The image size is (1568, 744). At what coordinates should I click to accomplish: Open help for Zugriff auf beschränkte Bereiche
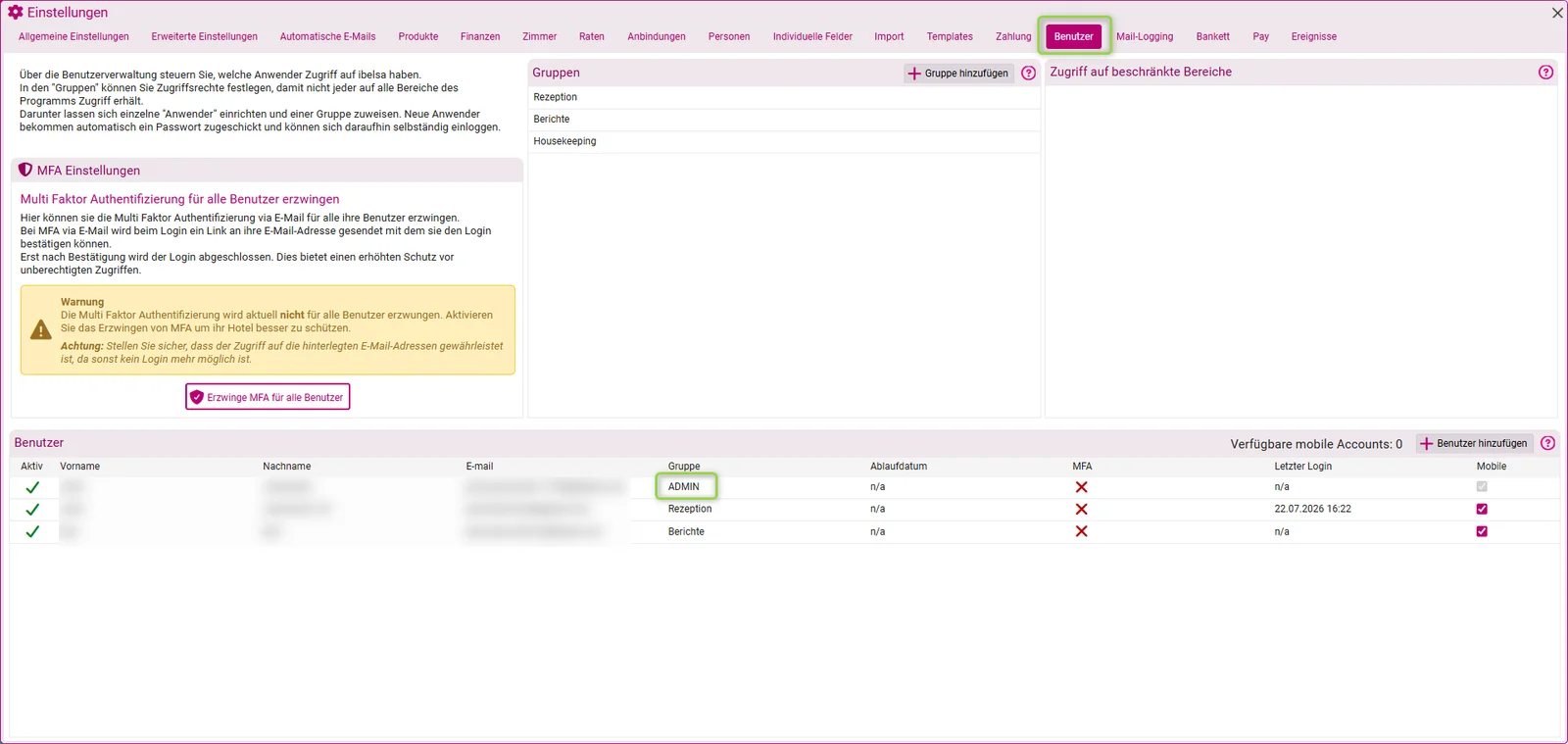(x=1545, y=72)
